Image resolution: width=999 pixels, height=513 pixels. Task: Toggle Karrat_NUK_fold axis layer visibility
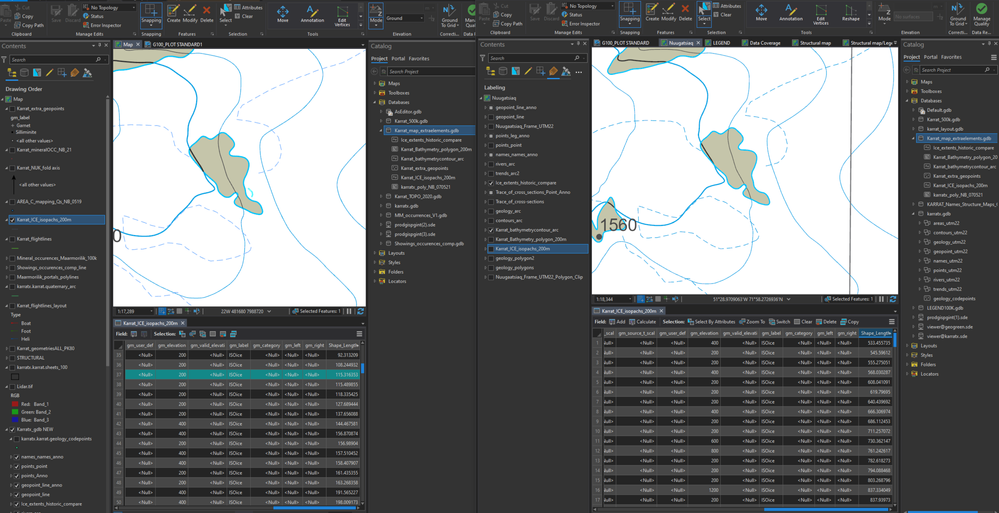click(x=12, y=168)
